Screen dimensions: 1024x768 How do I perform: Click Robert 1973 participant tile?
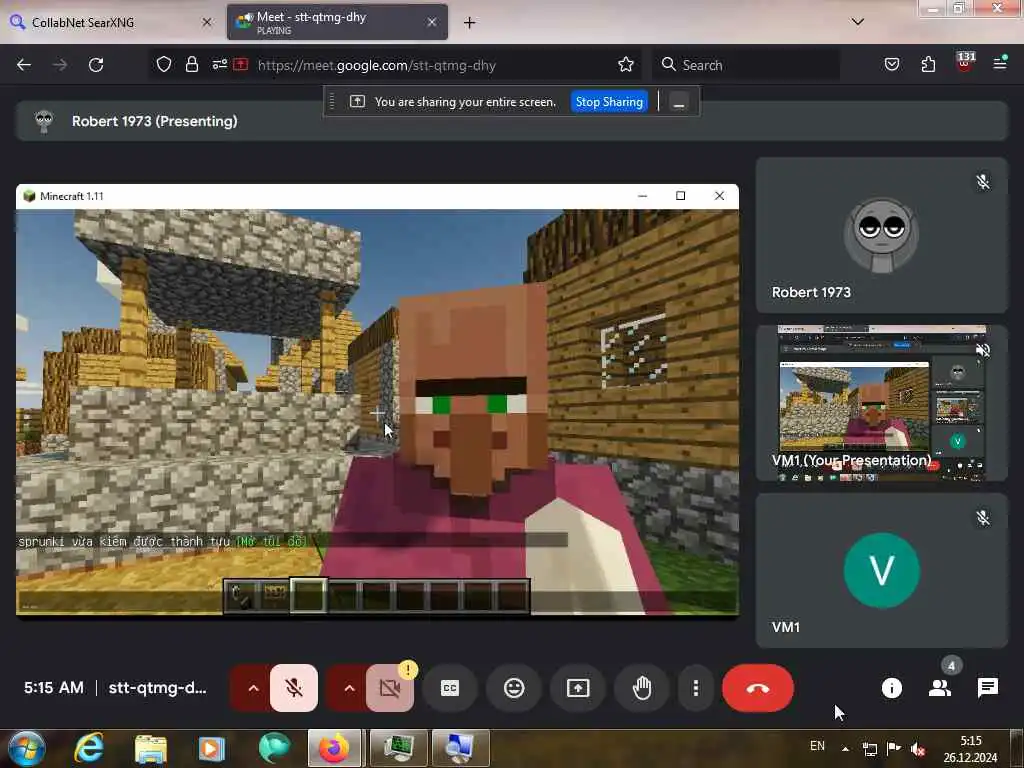point(881,235)
